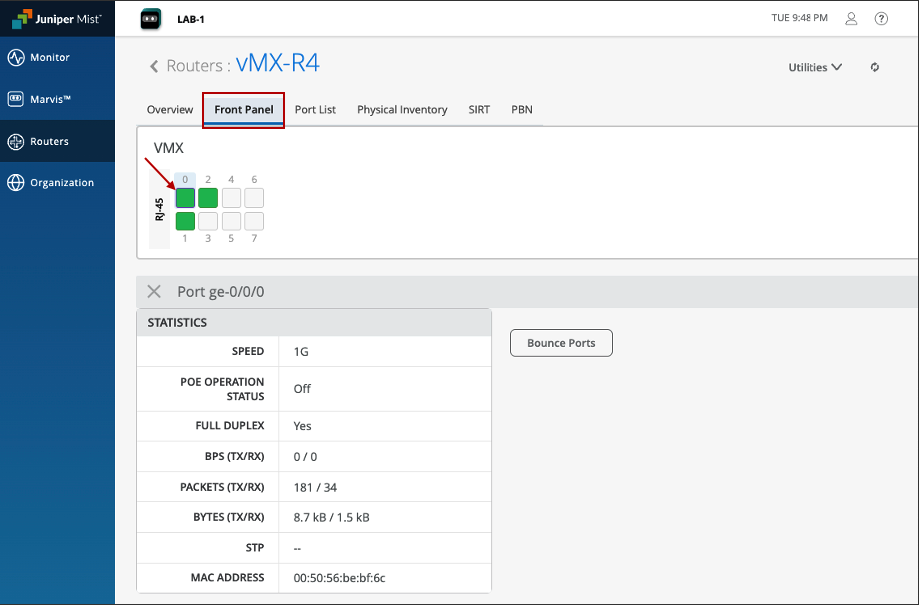
Task: Switch to the Port List tab
Action: coord(315,110)
